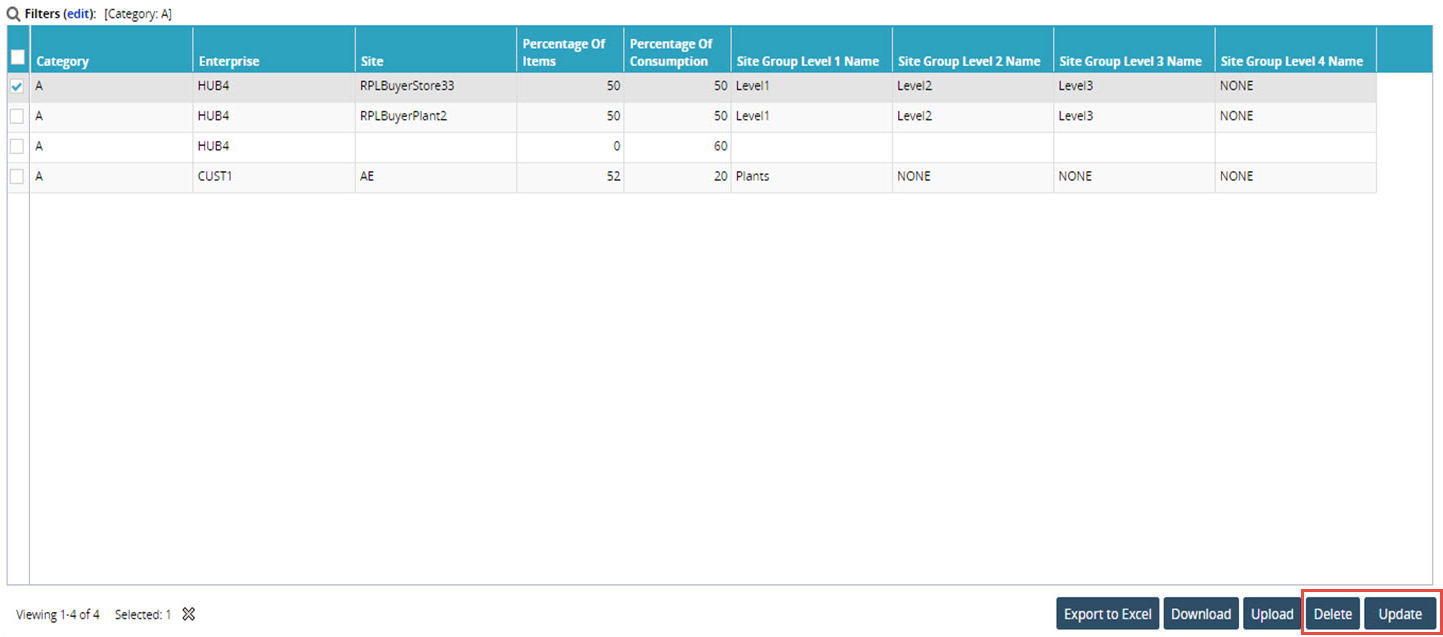Check the RPLBuyerPlant2 row checkbox
The image size is (1443, 637).
click(17, 117)
